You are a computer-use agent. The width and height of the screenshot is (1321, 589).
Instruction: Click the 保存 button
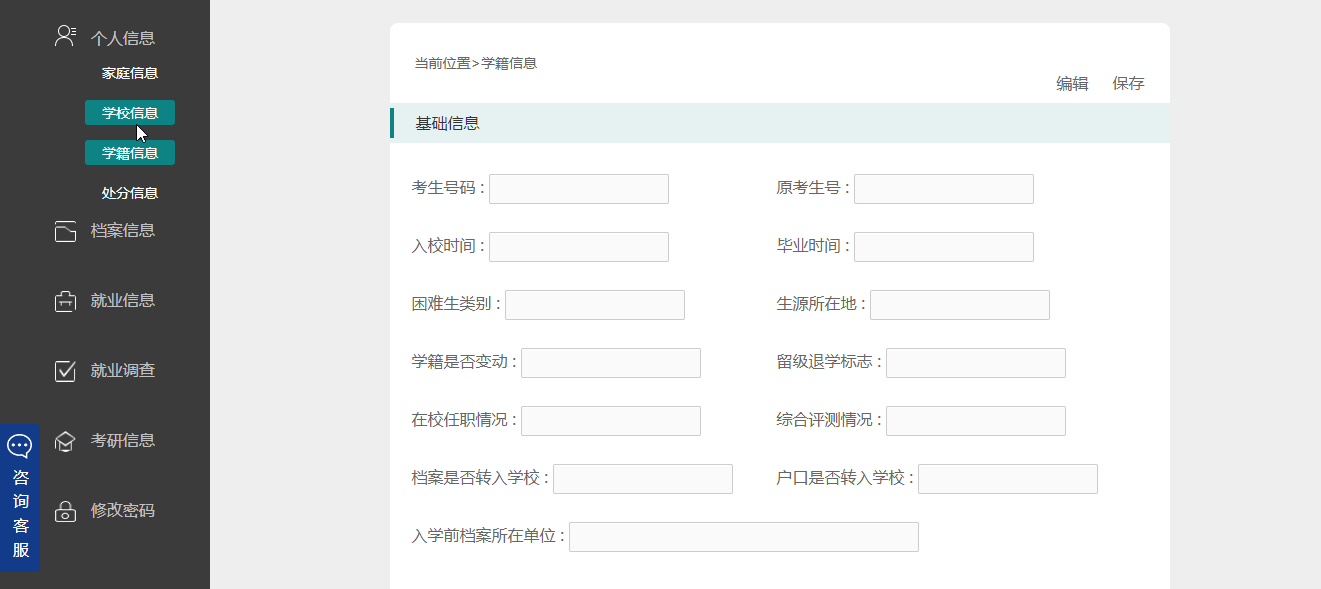(1128, 84)
